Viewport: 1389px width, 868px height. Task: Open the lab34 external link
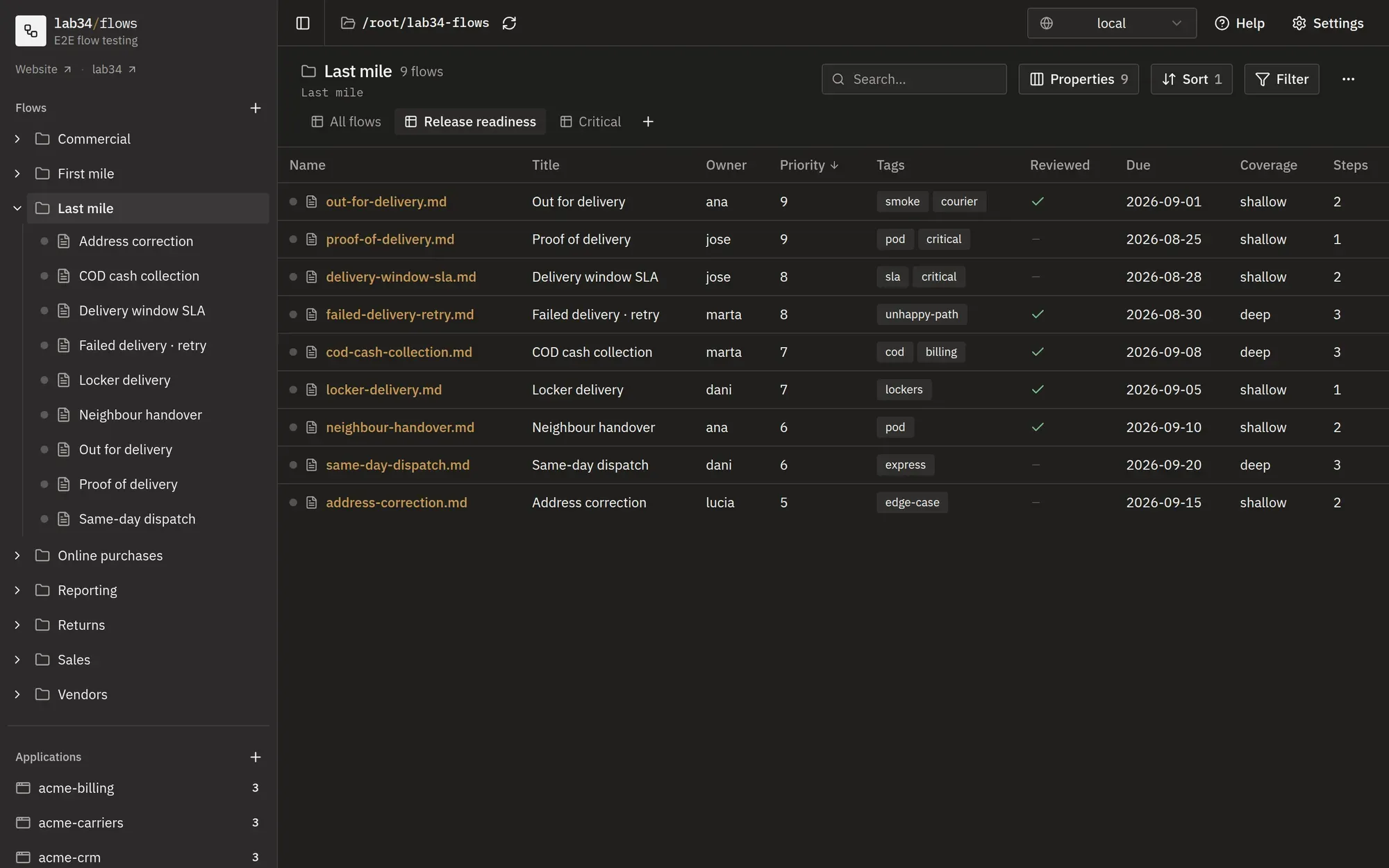coord(114,69)
